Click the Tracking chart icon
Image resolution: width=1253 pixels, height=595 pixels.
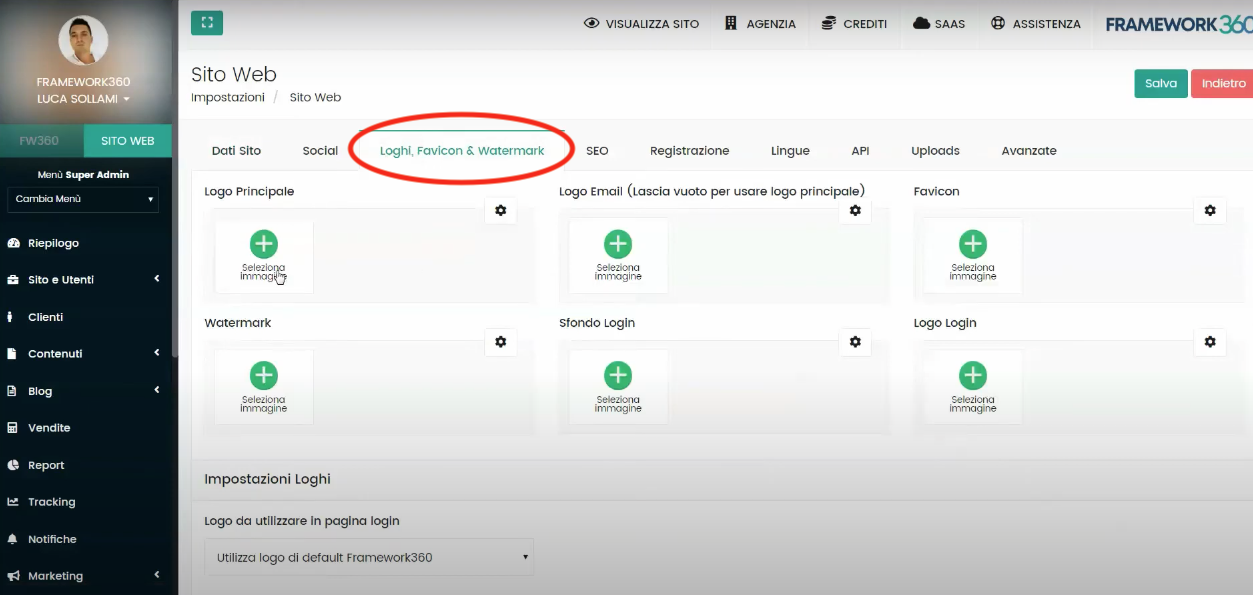13,502
